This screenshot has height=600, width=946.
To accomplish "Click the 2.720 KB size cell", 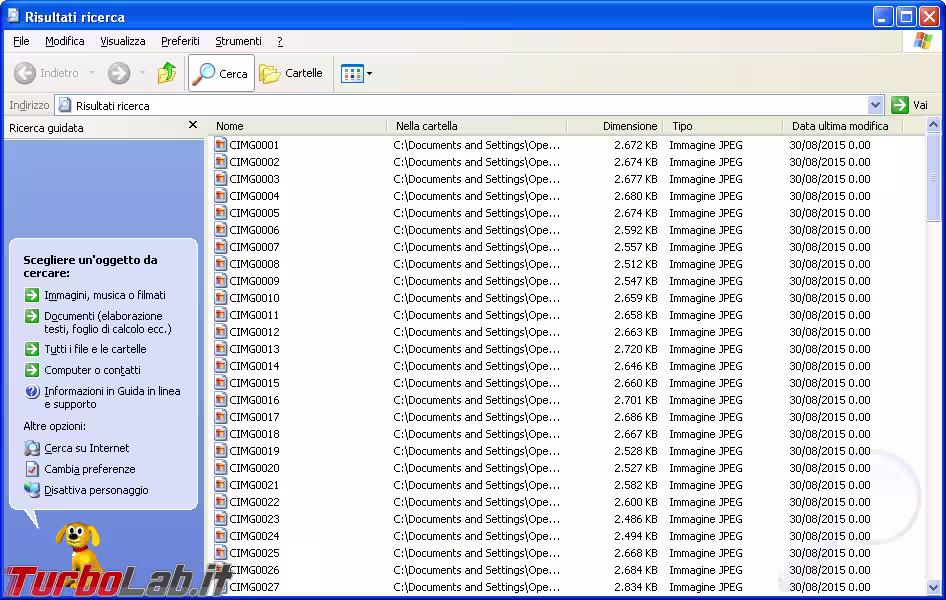I will (x=636, y=349).
